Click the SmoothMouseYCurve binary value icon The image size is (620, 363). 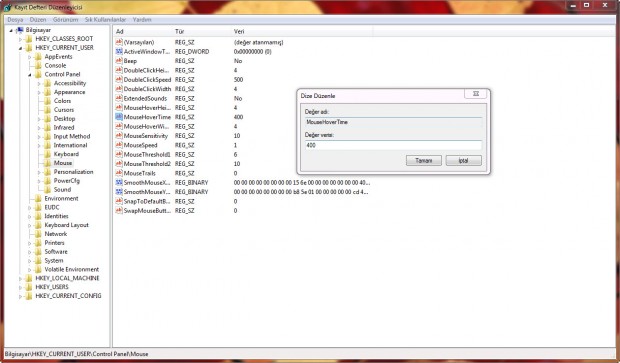pyautogui.click(x=119, y=192)
